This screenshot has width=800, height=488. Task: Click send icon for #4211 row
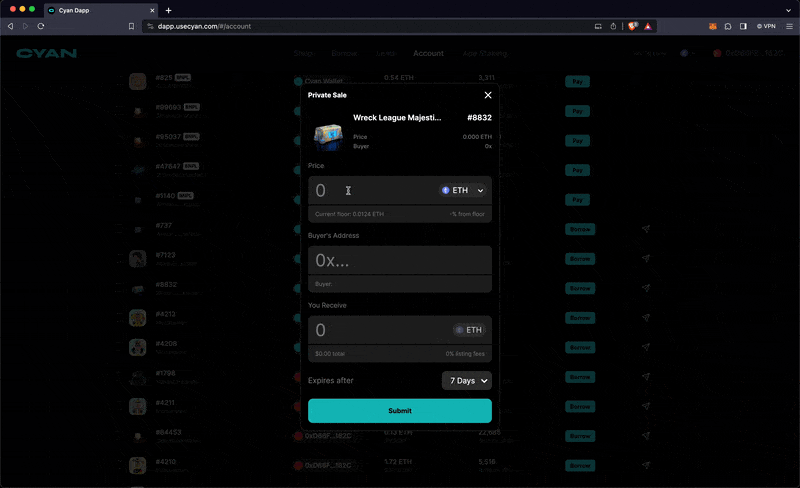point(646,406)
